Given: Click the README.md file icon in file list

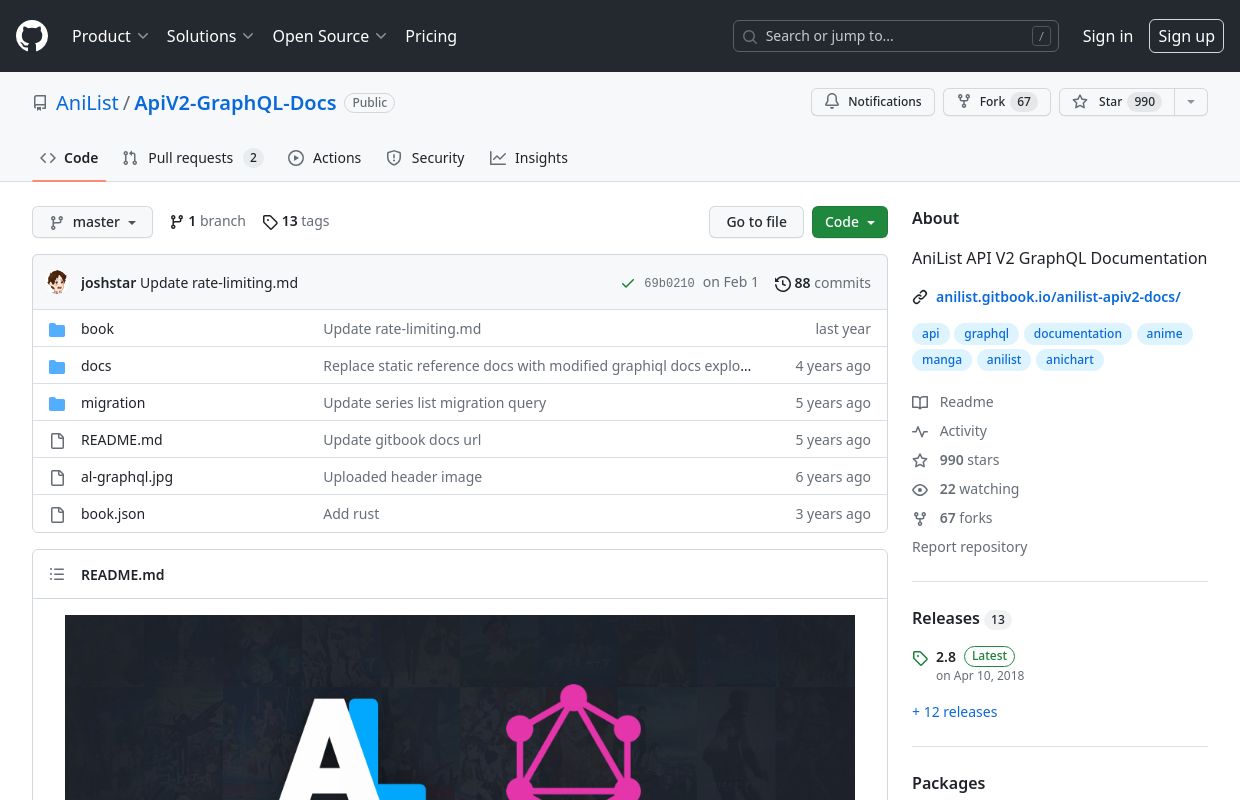Looking at the screenshot, I should [x=57, y=441].
